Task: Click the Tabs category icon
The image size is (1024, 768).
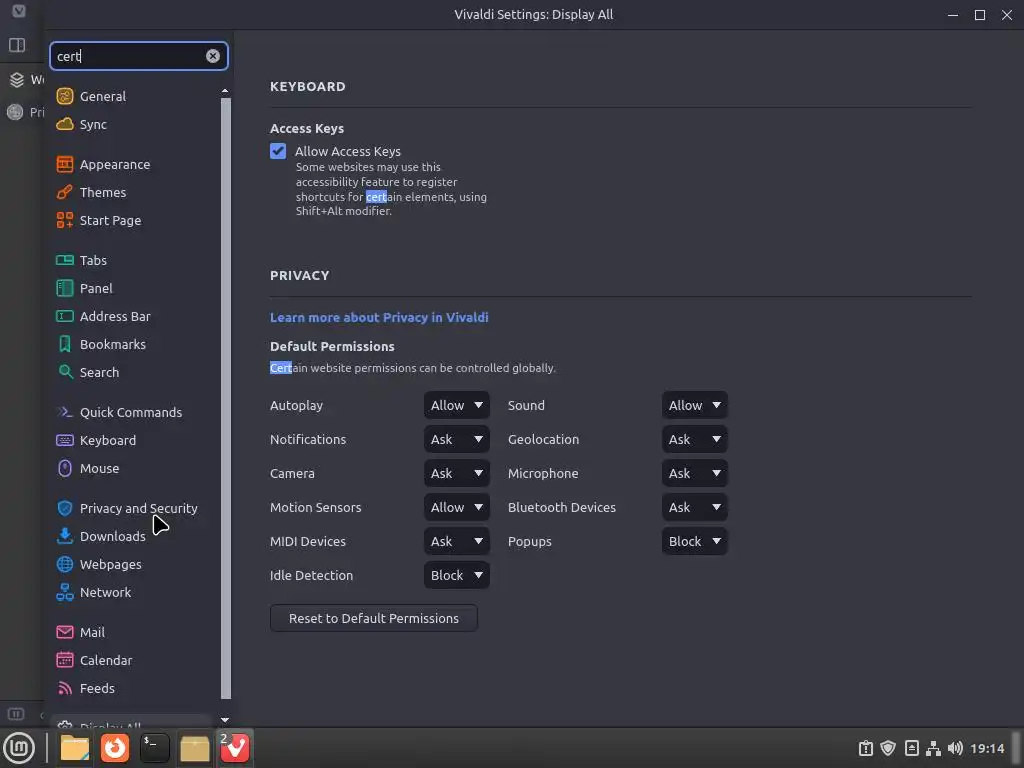Action: [65, 260]
